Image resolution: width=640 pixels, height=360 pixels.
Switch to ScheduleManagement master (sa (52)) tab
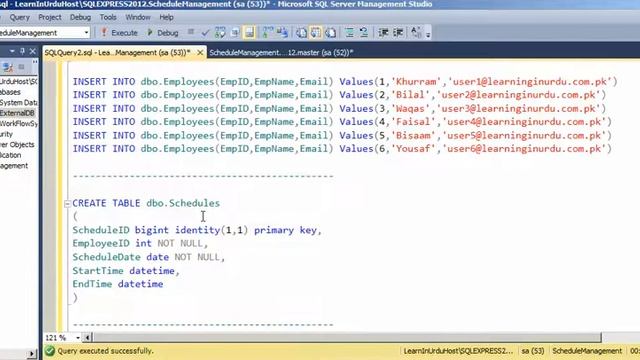click(281, 53)
